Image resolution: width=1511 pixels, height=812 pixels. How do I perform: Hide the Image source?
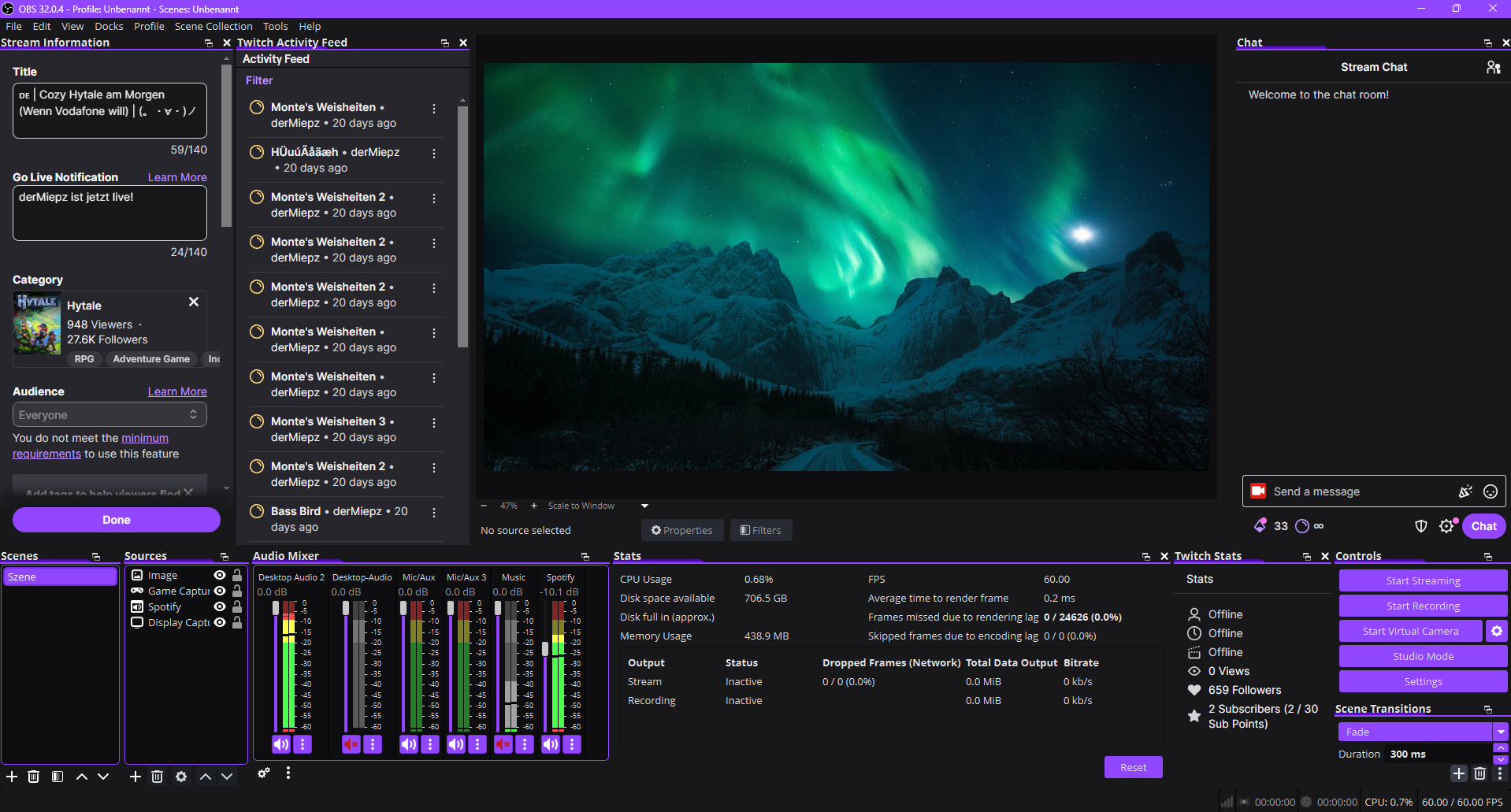tap(220, 576)
